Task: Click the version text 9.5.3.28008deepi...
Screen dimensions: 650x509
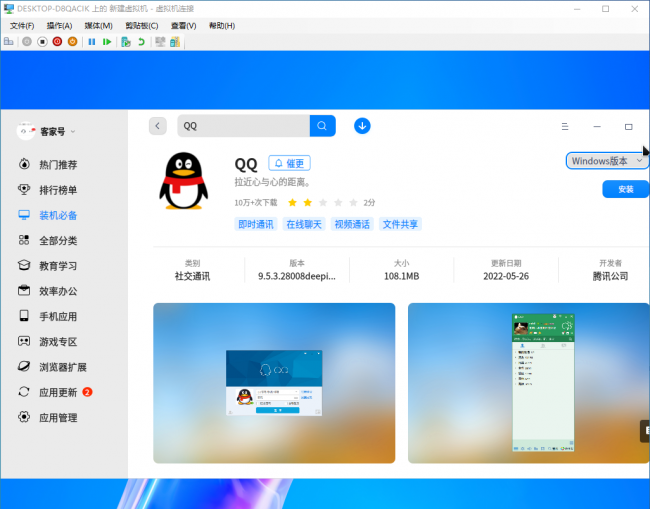Action: click(x=297, y=276)
